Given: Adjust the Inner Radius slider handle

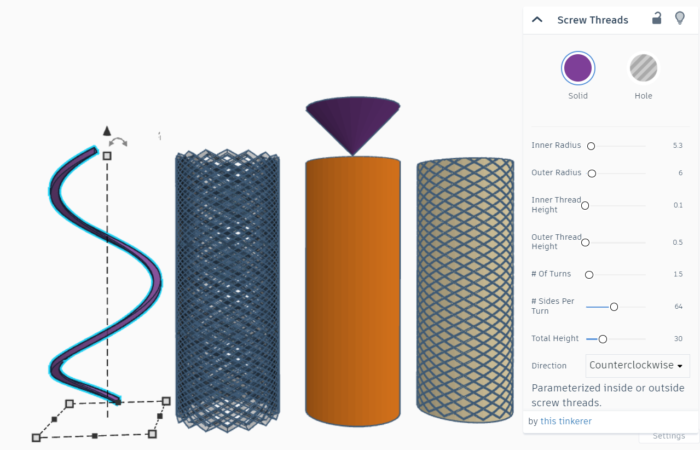Looking at the screenshot, I should 591,146.
